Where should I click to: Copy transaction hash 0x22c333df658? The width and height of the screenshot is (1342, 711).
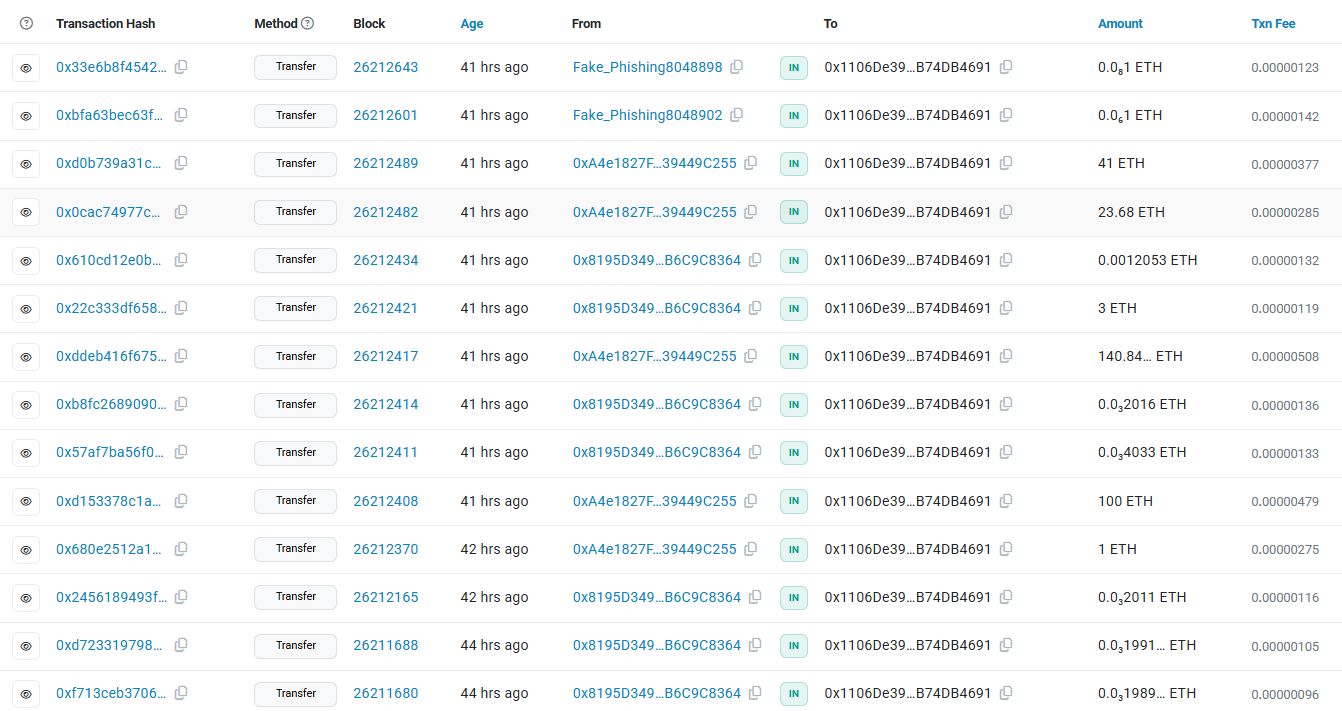point(181,308)
